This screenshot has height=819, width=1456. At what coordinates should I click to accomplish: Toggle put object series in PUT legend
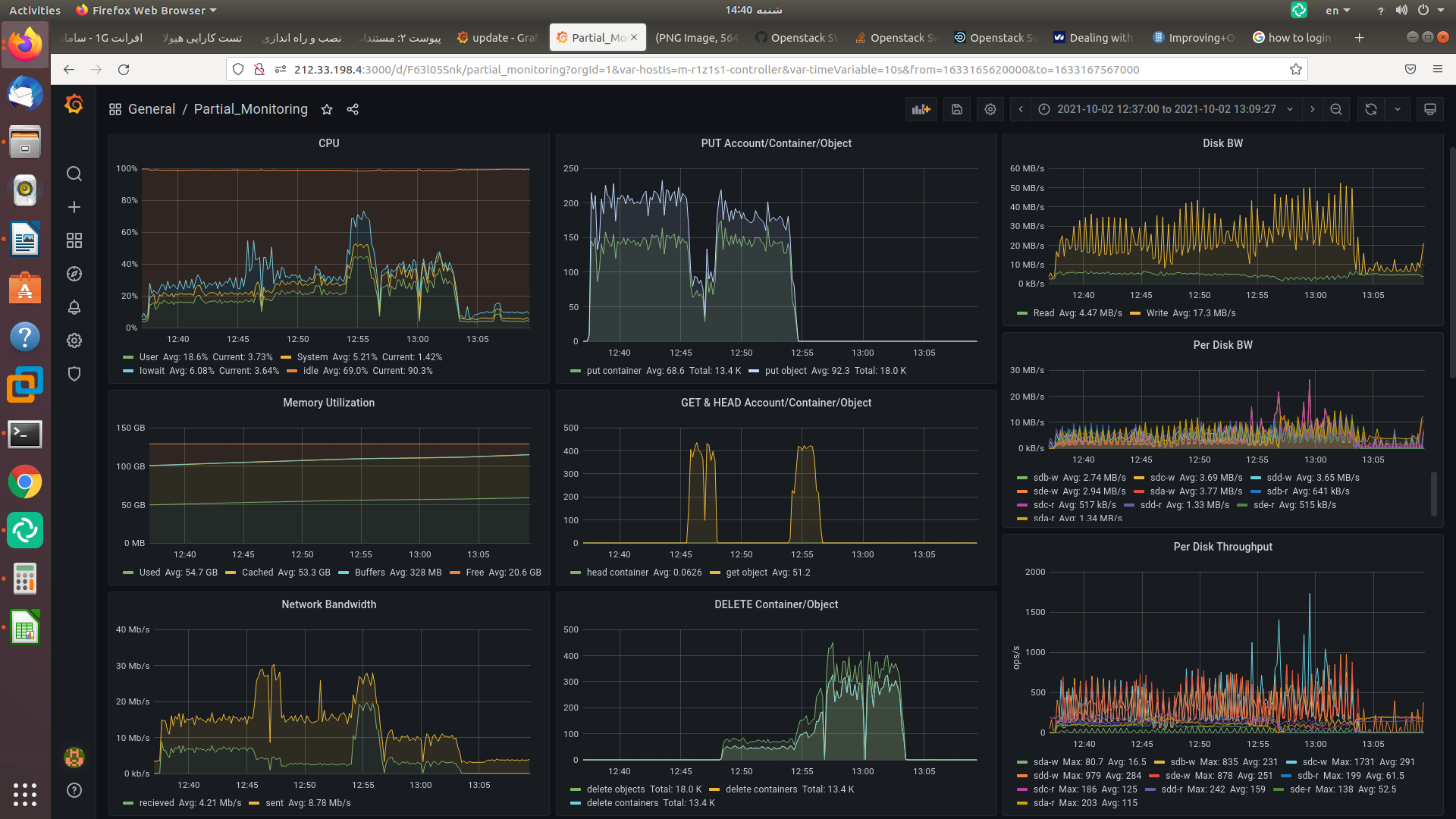[x=785, y=371]
